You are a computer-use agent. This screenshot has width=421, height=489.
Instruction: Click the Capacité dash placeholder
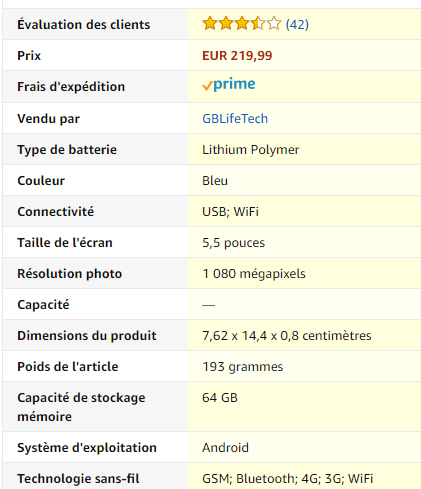click(208, 305)
